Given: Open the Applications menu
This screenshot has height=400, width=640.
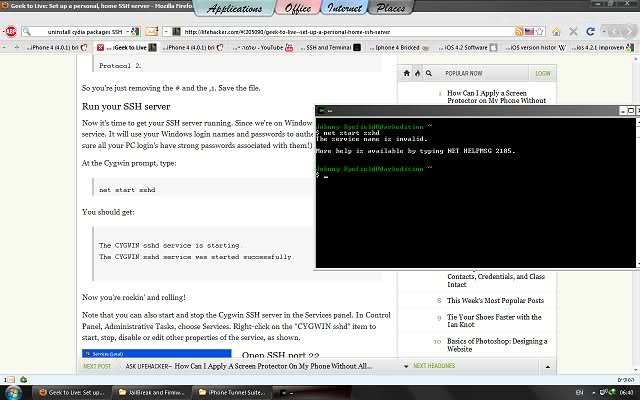Looking at the screenshot, I should point(234,8).
